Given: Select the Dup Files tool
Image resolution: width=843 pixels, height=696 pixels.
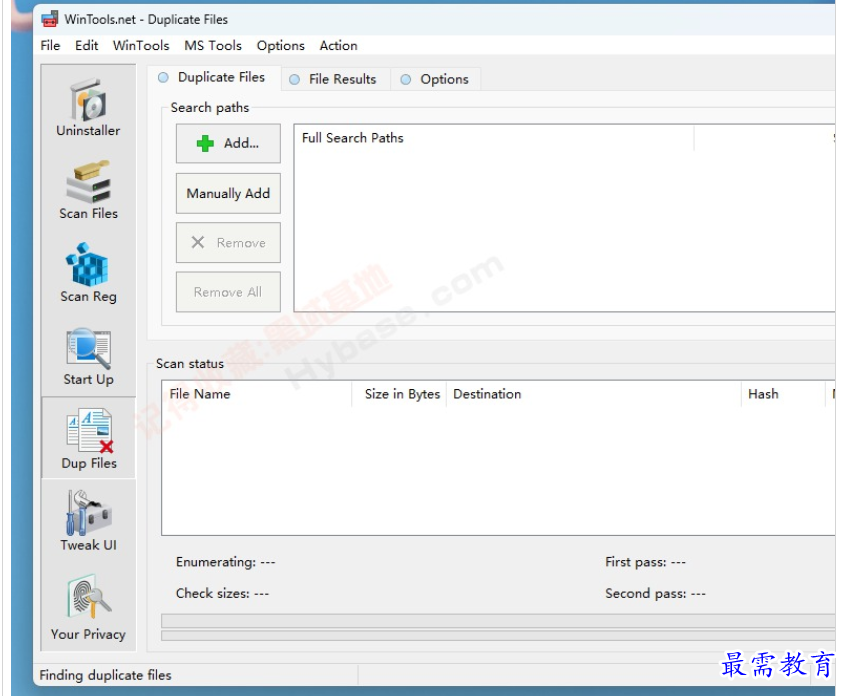Looking at the screenshot, I should click(89, 439).
